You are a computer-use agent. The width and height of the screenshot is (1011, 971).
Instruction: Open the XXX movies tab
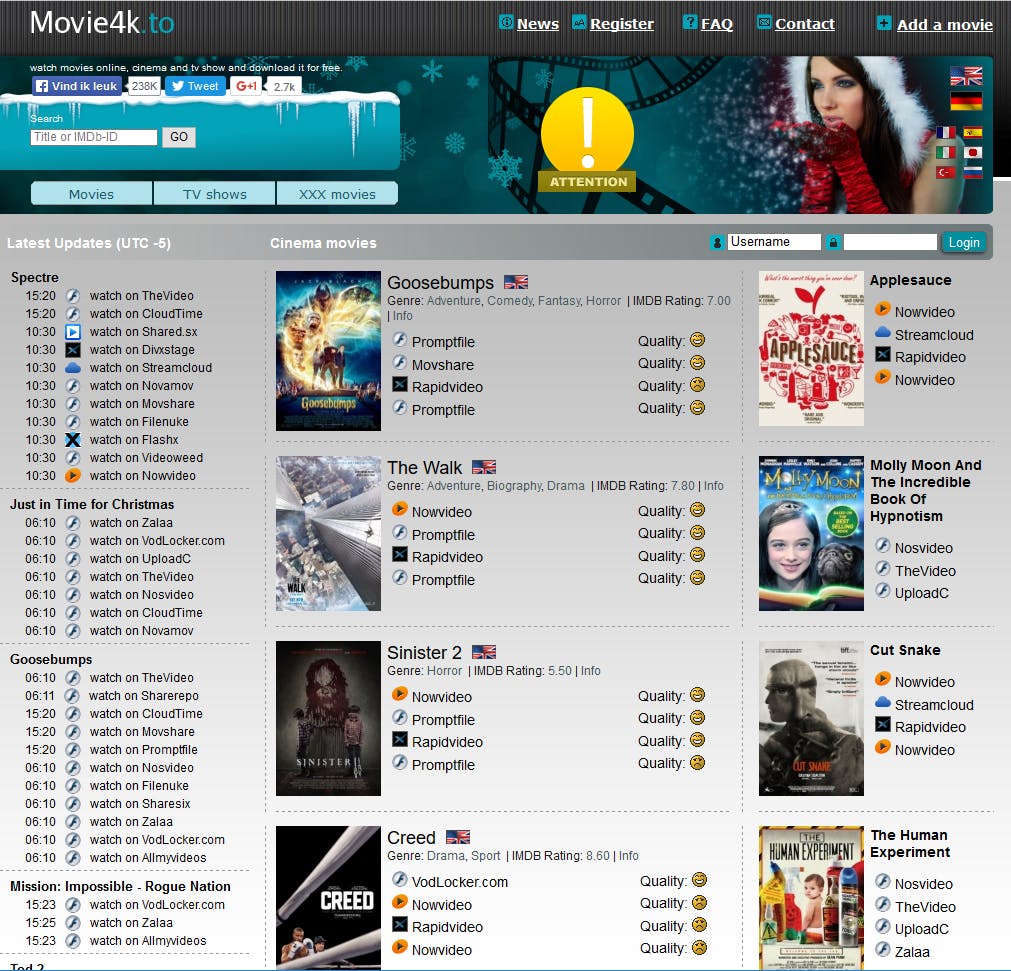coord(337,193)
